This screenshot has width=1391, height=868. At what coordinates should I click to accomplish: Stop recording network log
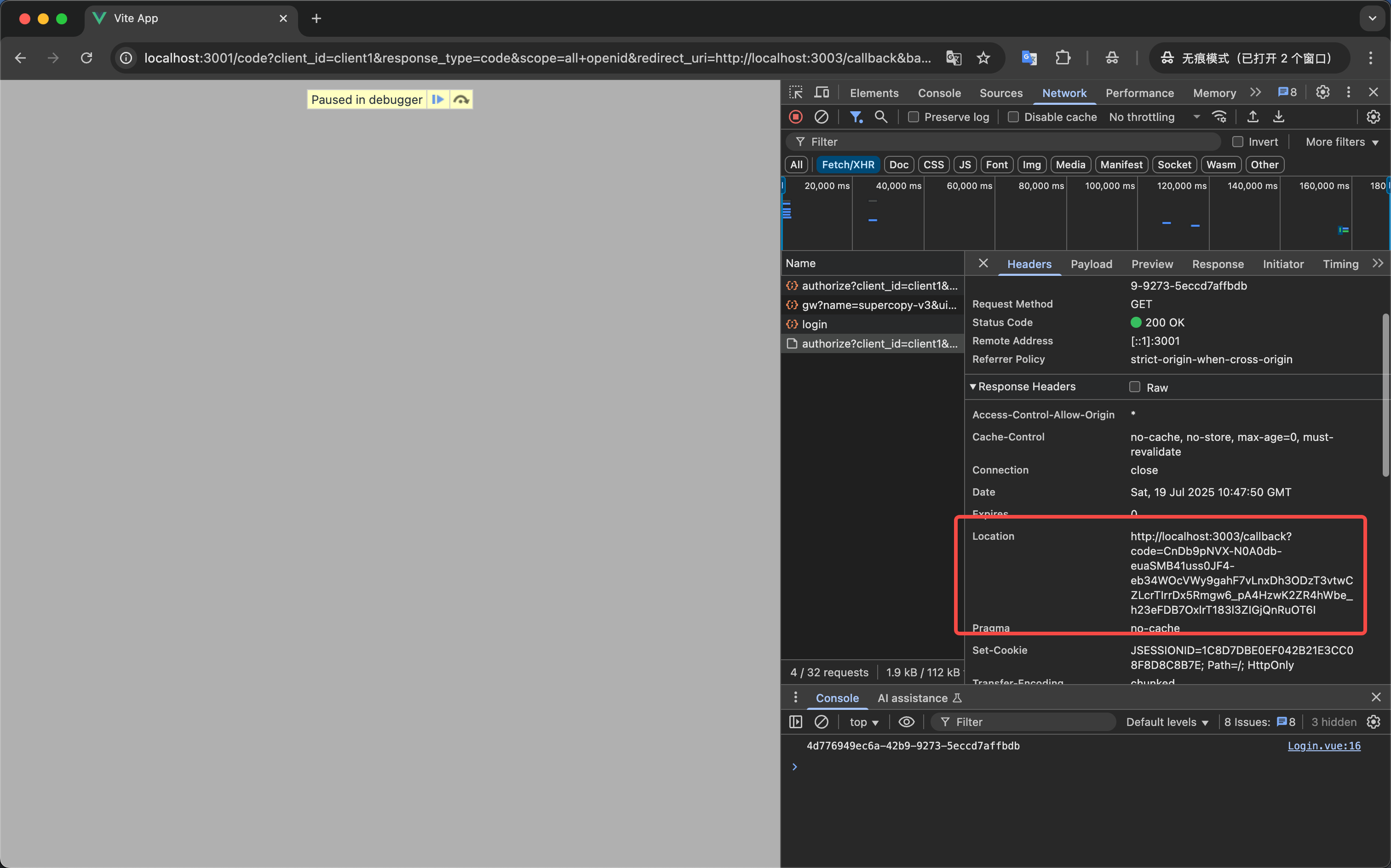[795, 117]
